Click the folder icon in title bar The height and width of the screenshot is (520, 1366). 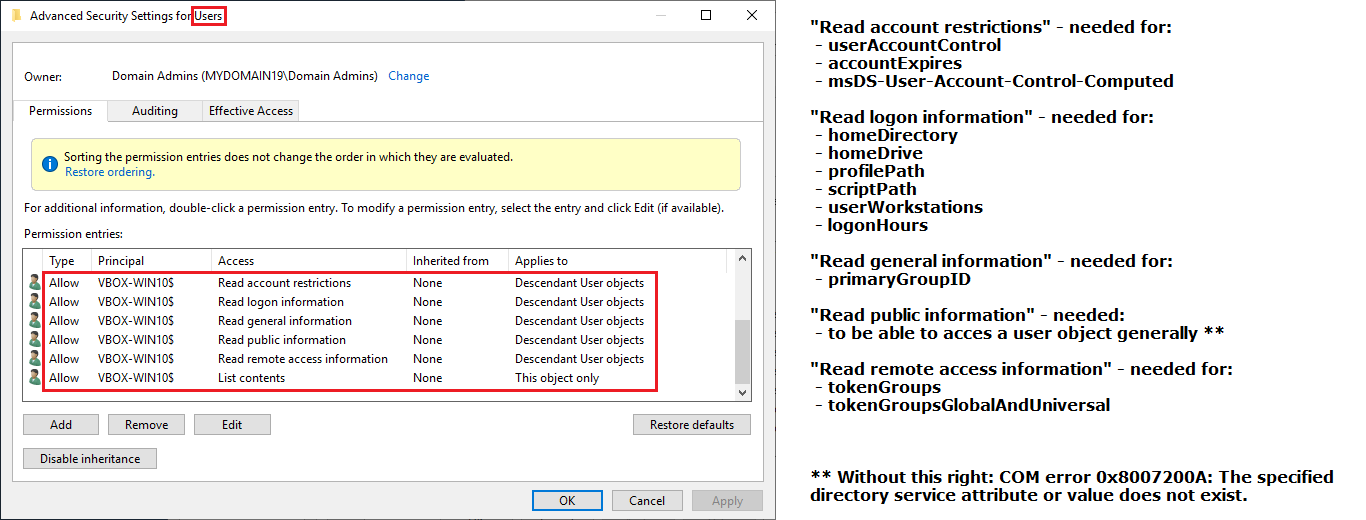(16, 16)
